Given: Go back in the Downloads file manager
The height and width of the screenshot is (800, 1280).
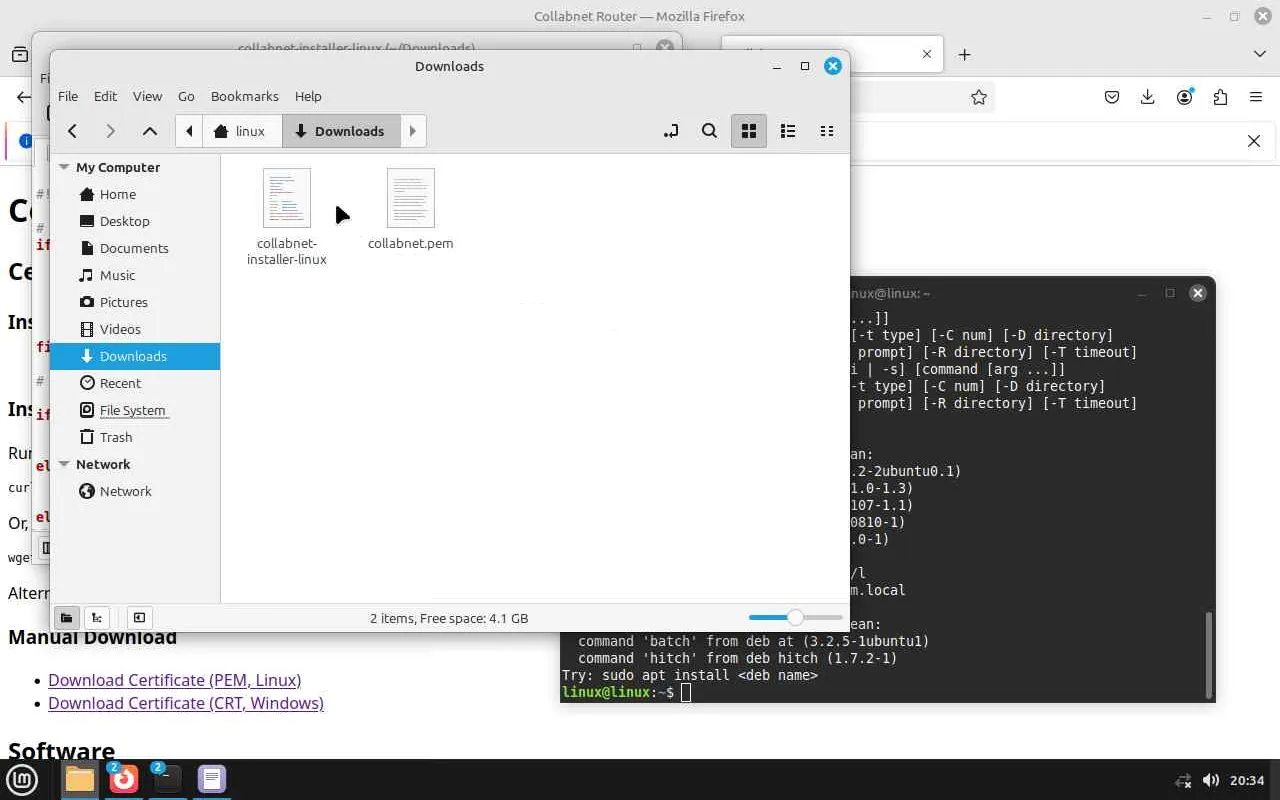Looking at the screenshot, I should click(72, 131).
